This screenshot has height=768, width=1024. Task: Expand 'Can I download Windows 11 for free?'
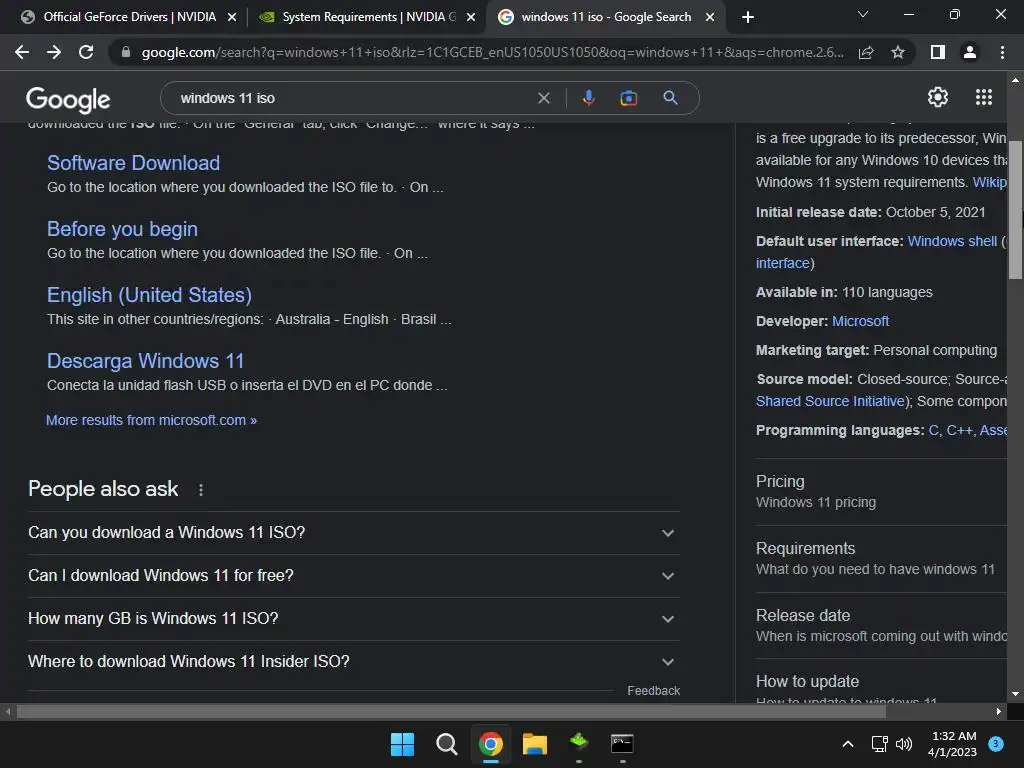point(353,576)
